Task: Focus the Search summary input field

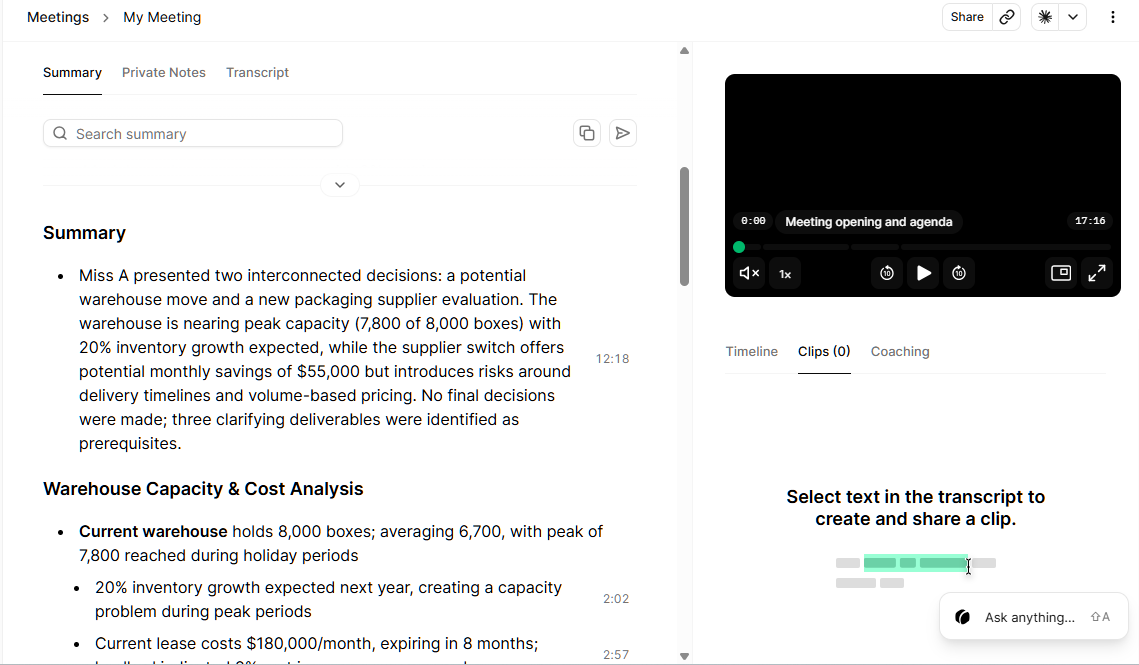Action: (x=192, y=134)
